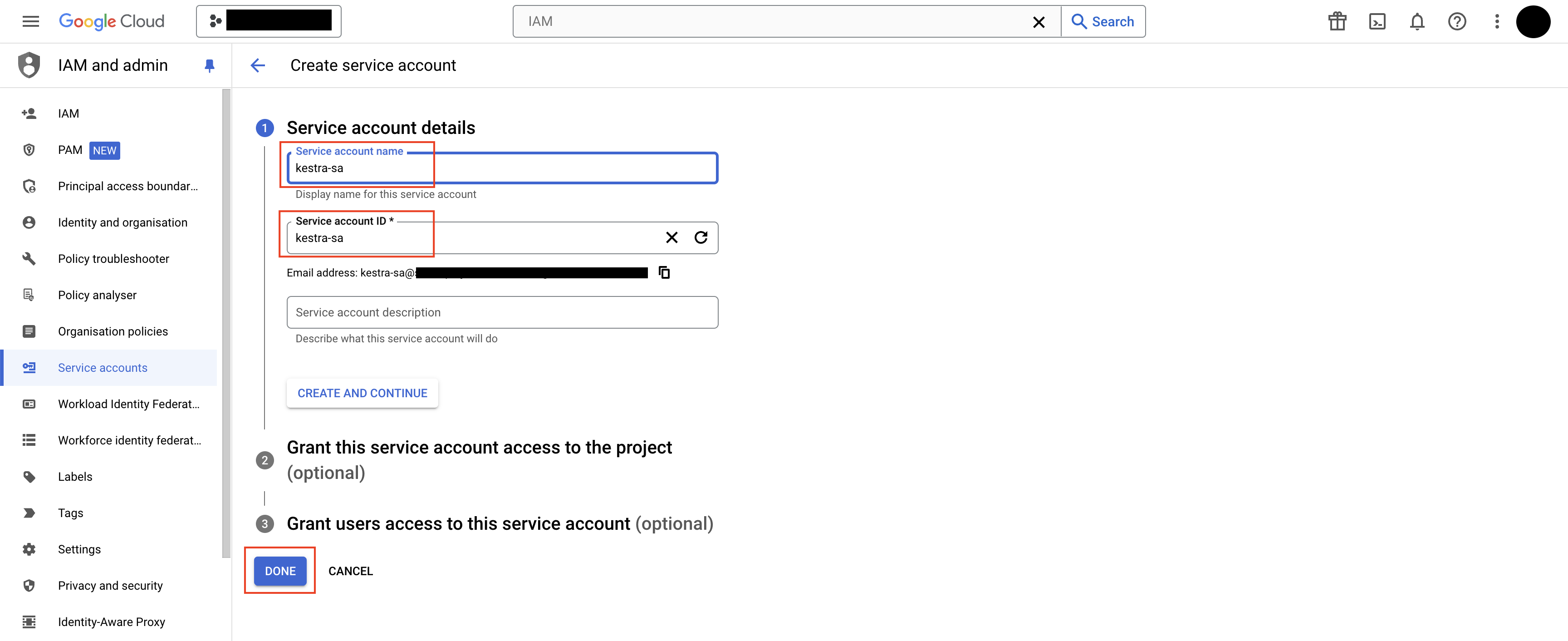This screenshot has width=1568, height=641.
Task: Open the free trial gift offer
Action: tap(1338, 21)
